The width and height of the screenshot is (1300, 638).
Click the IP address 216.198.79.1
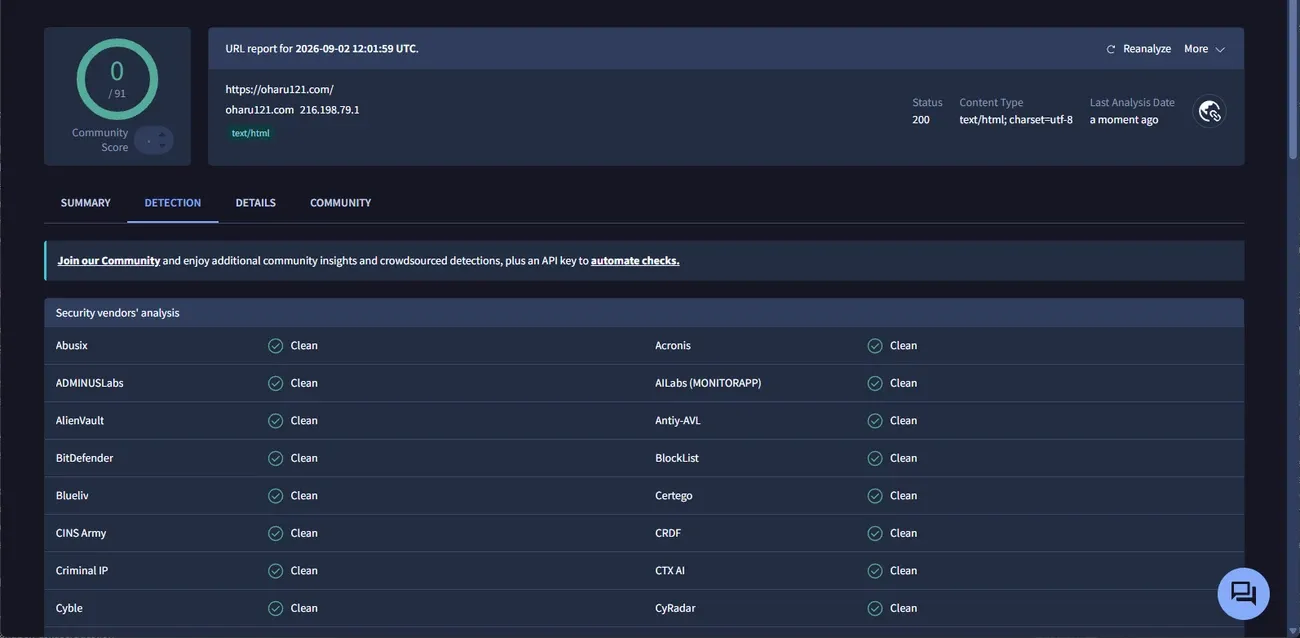point(330,110)
